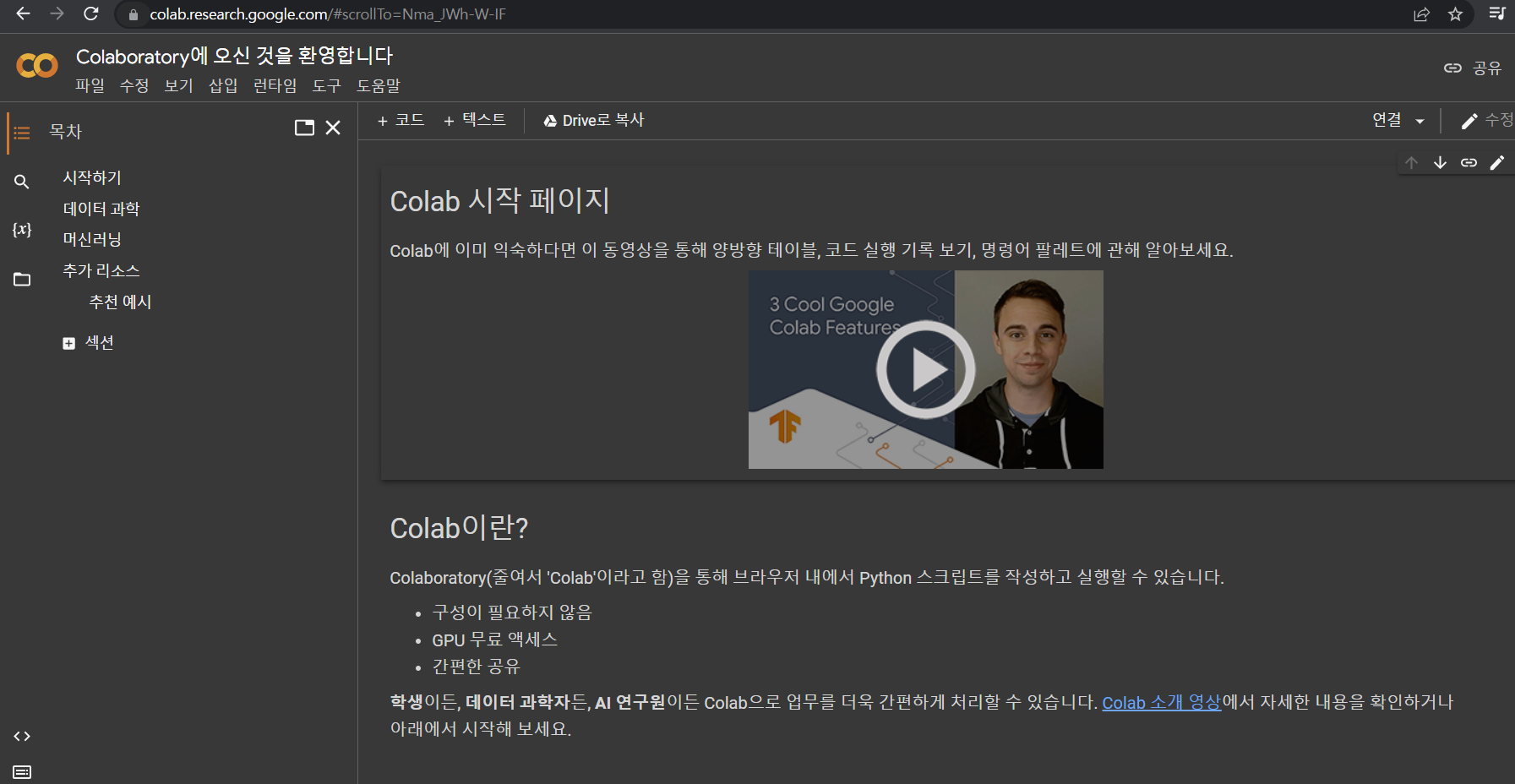
Task: Click the 연결 connect button
Action: (1387, 120)
